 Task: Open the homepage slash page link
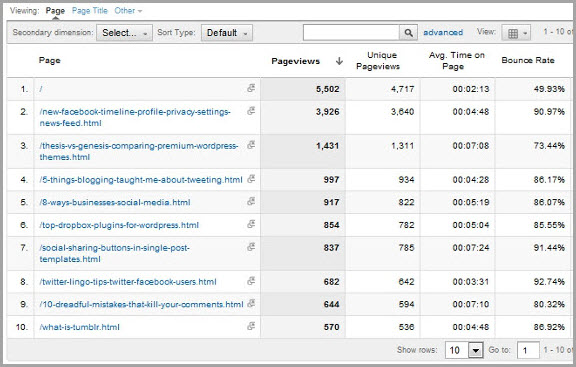41,89
